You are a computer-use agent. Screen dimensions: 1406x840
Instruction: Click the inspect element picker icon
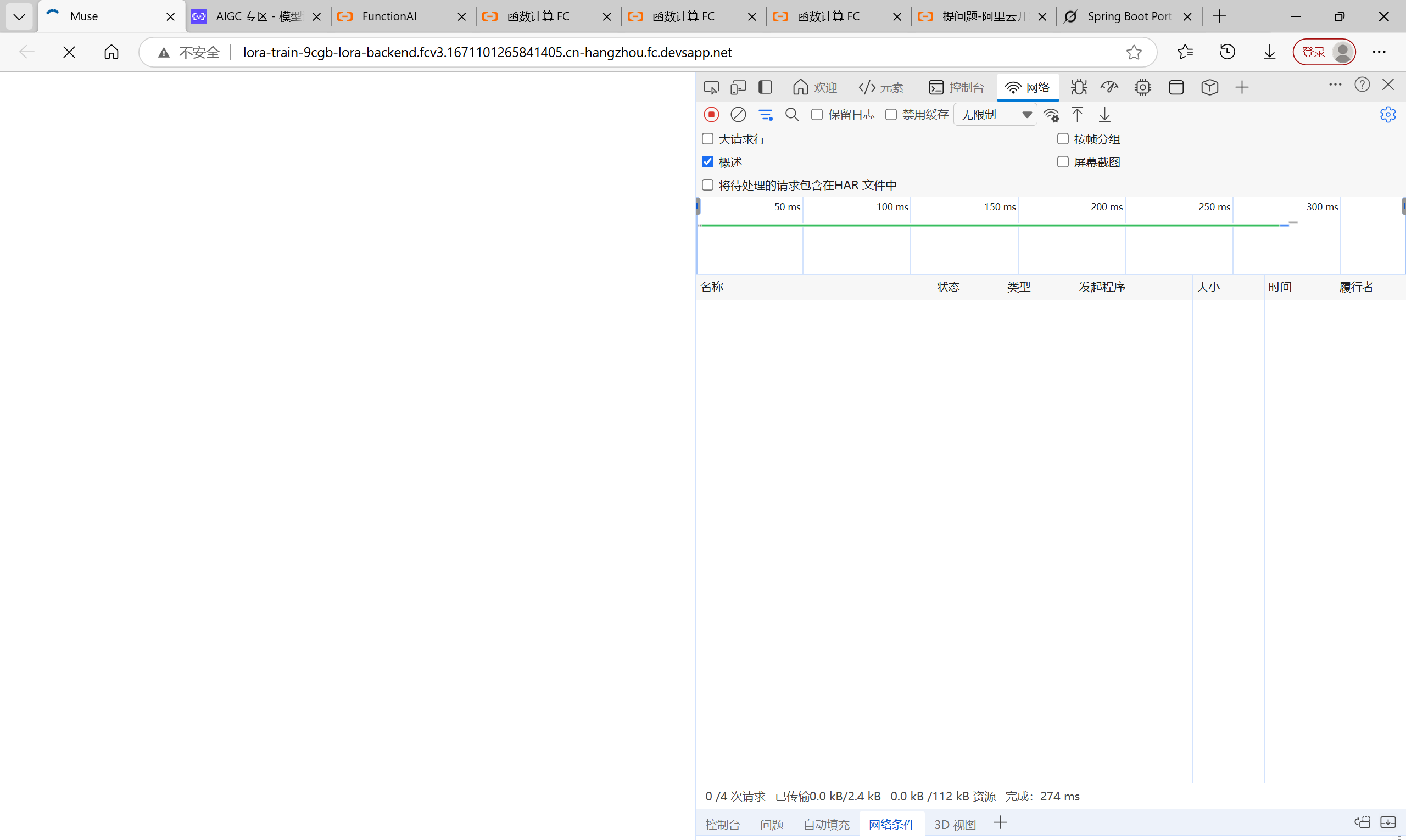tap(711, 87)
